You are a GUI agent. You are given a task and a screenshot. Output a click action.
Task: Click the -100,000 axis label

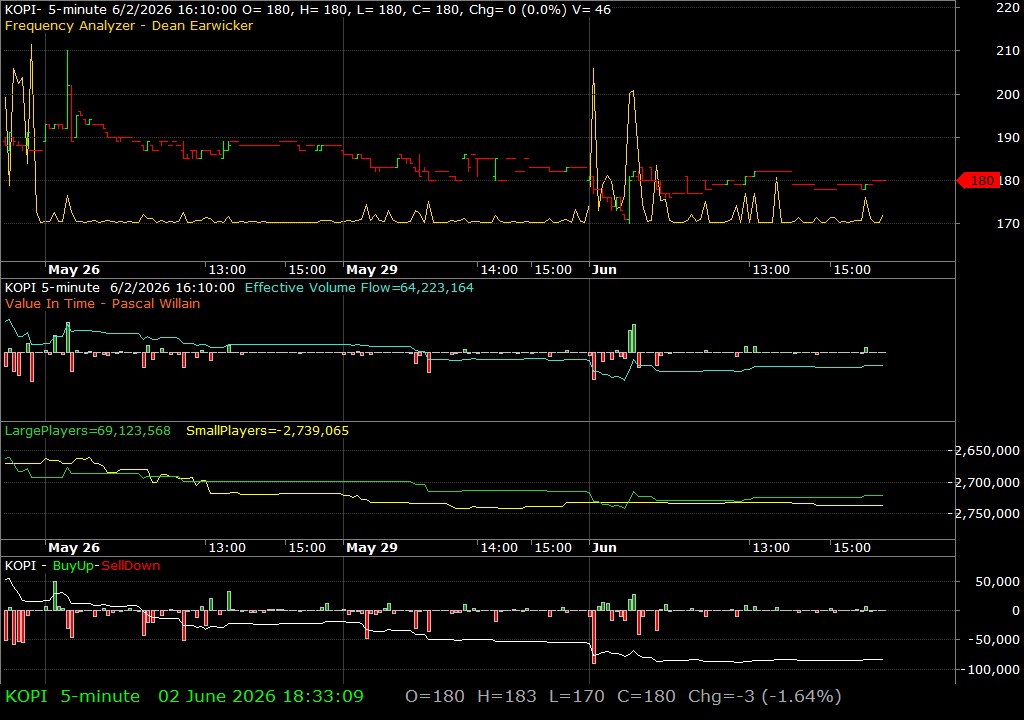point(991,669)
